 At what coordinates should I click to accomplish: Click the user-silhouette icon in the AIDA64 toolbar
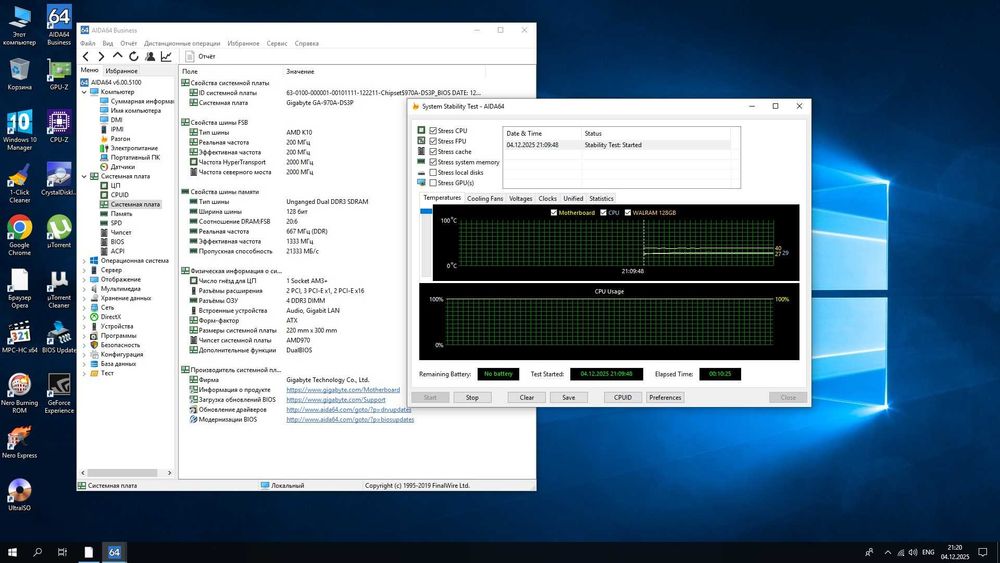pyautogui.click(x=150, y=57)
